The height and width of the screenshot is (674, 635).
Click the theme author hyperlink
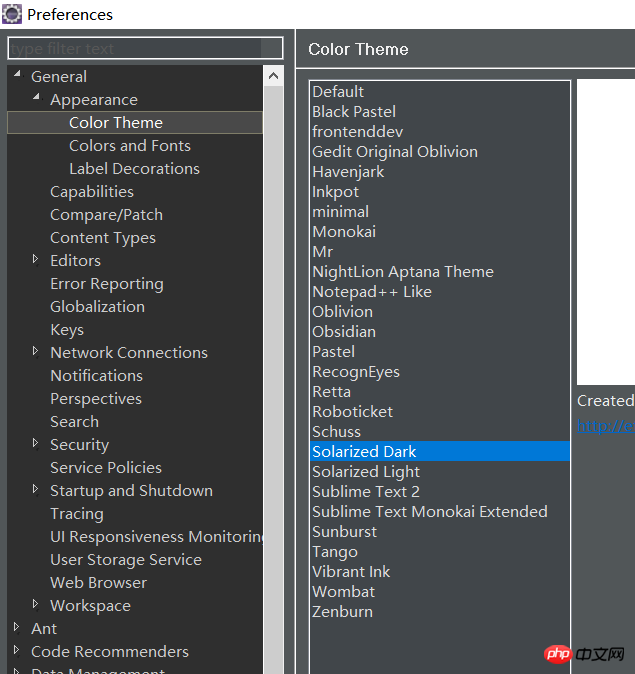(606, 427)
